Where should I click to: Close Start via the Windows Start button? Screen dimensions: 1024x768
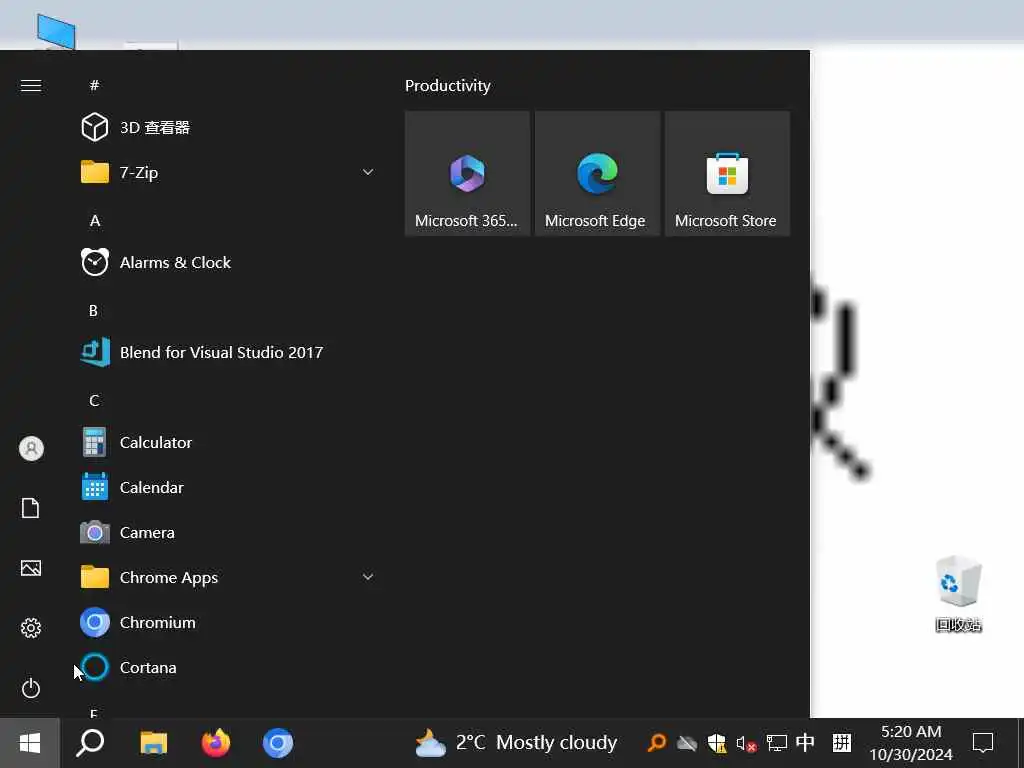[30, 743]
